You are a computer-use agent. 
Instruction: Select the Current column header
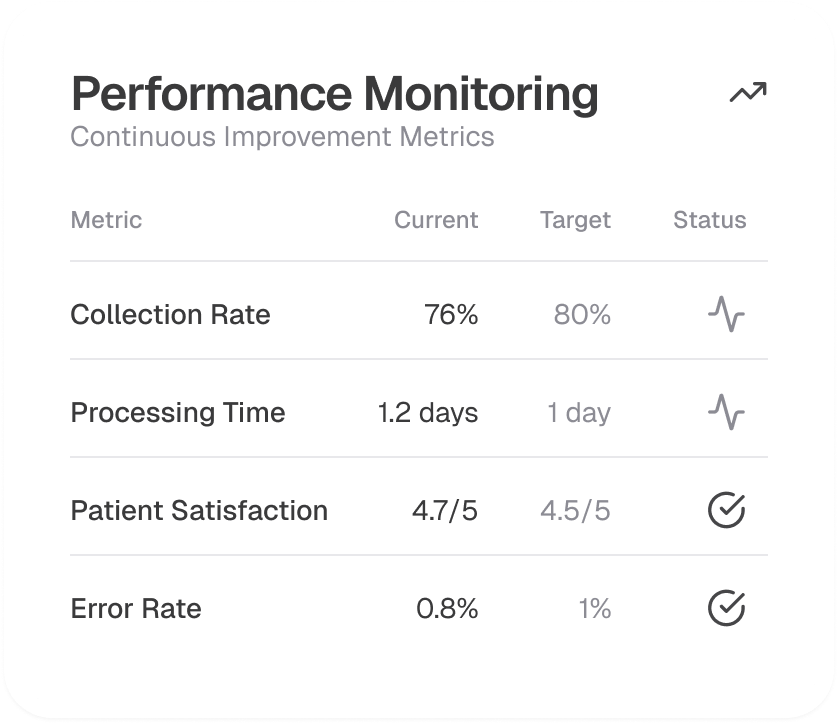click(x=436, y=220)
